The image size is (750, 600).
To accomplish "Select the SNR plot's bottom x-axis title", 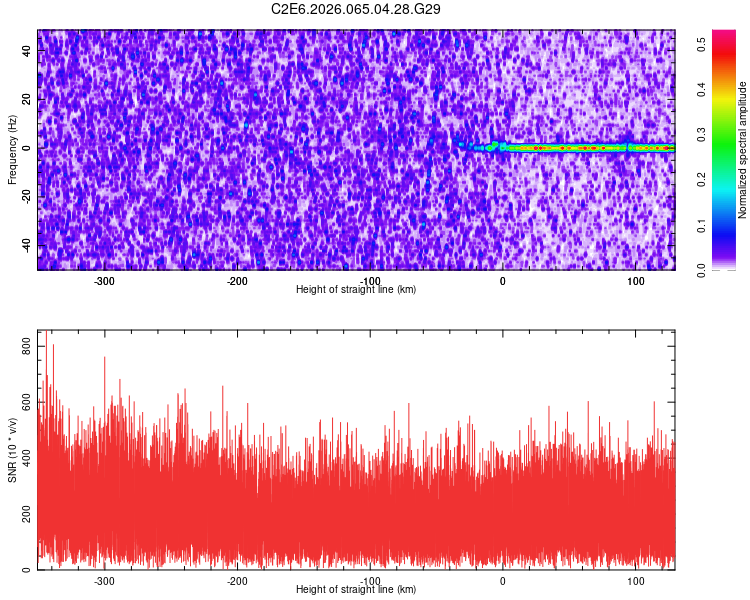I will tap(356, 590).
